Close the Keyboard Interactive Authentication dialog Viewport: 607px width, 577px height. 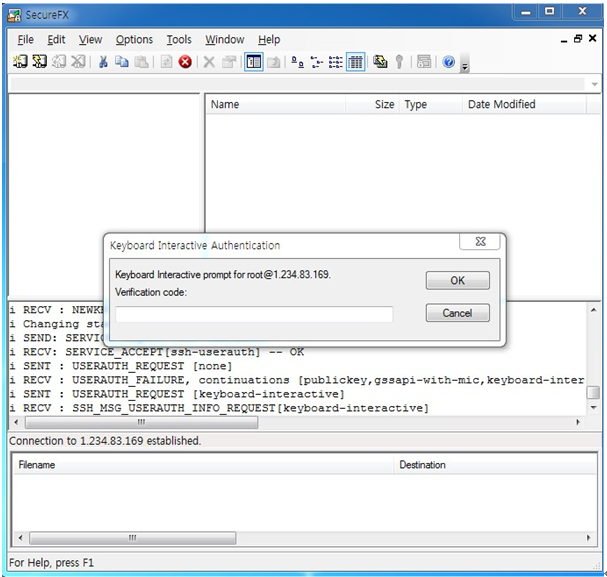(480, 241)
